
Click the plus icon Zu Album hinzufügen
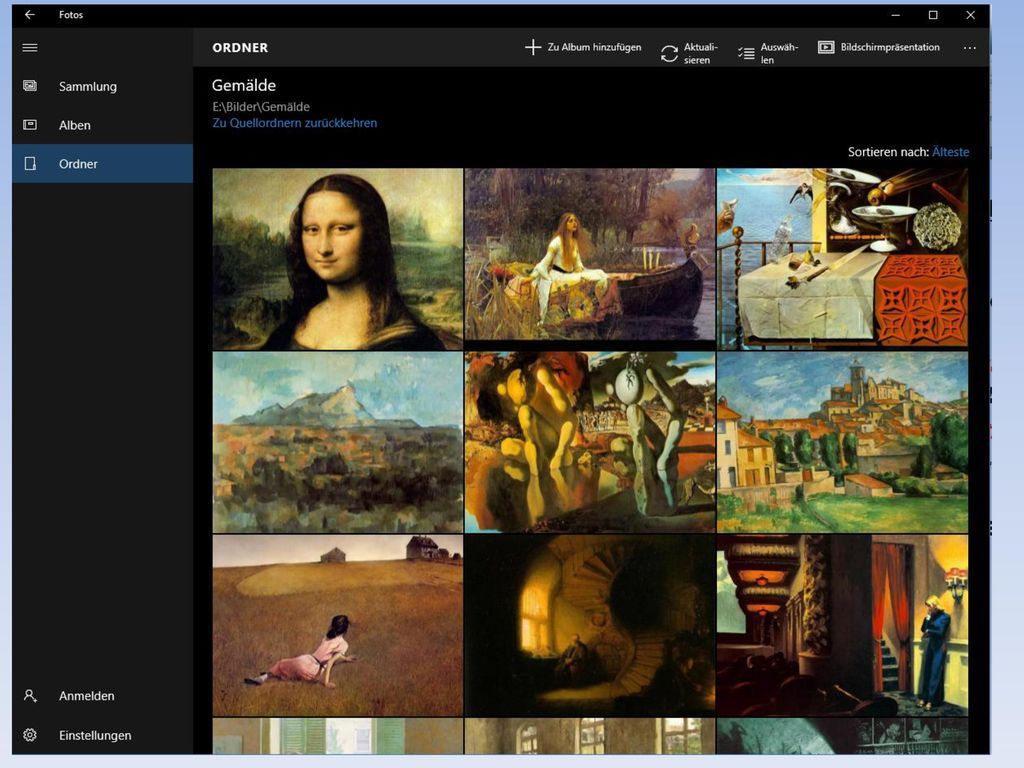[533, 47]
